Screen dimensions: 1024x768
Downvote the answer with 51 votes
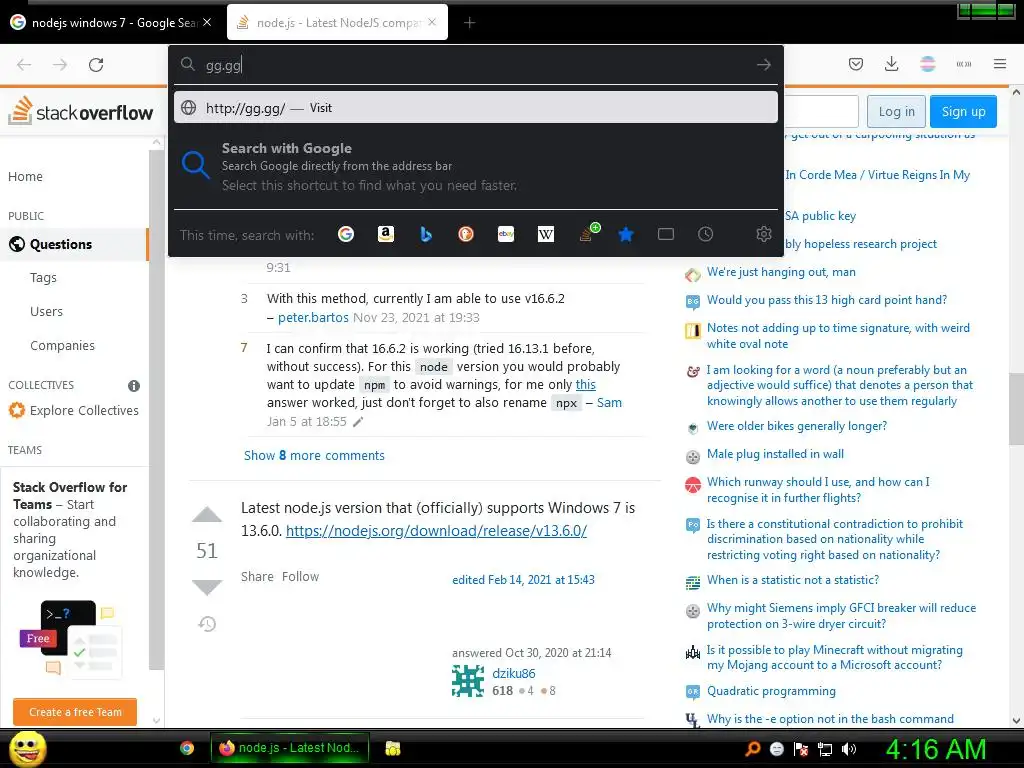click(207, 586)
